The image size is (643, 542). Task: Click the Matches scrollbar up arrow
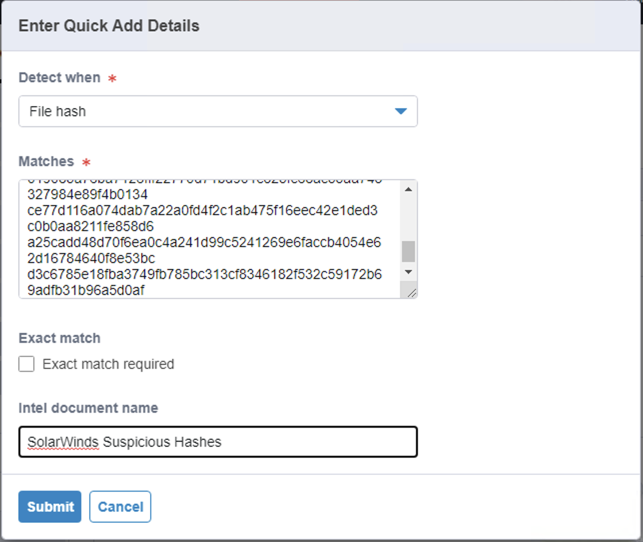408,189
